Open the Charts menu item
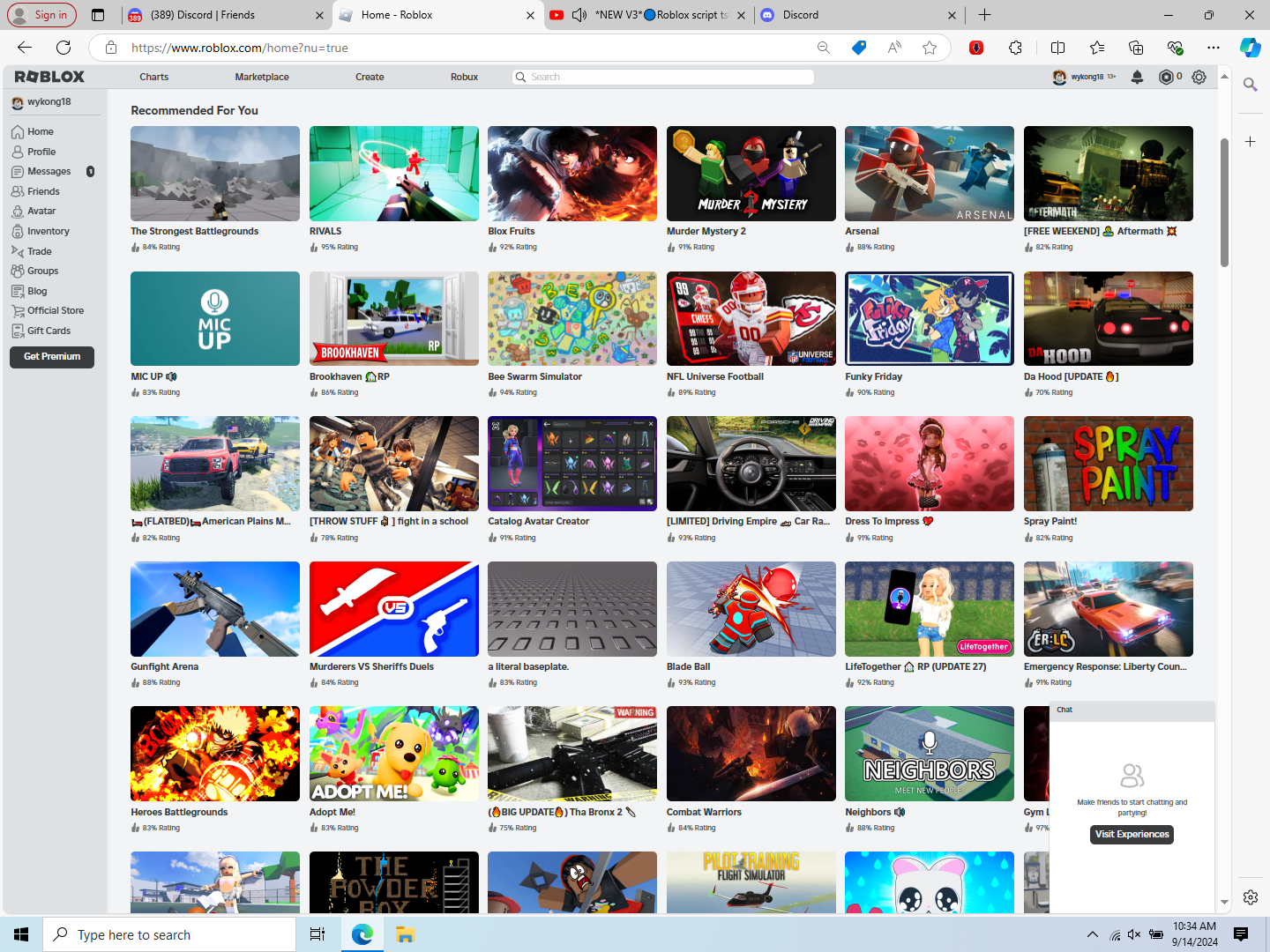This screenshot has height=952, width=1270. tap(154, 77)
